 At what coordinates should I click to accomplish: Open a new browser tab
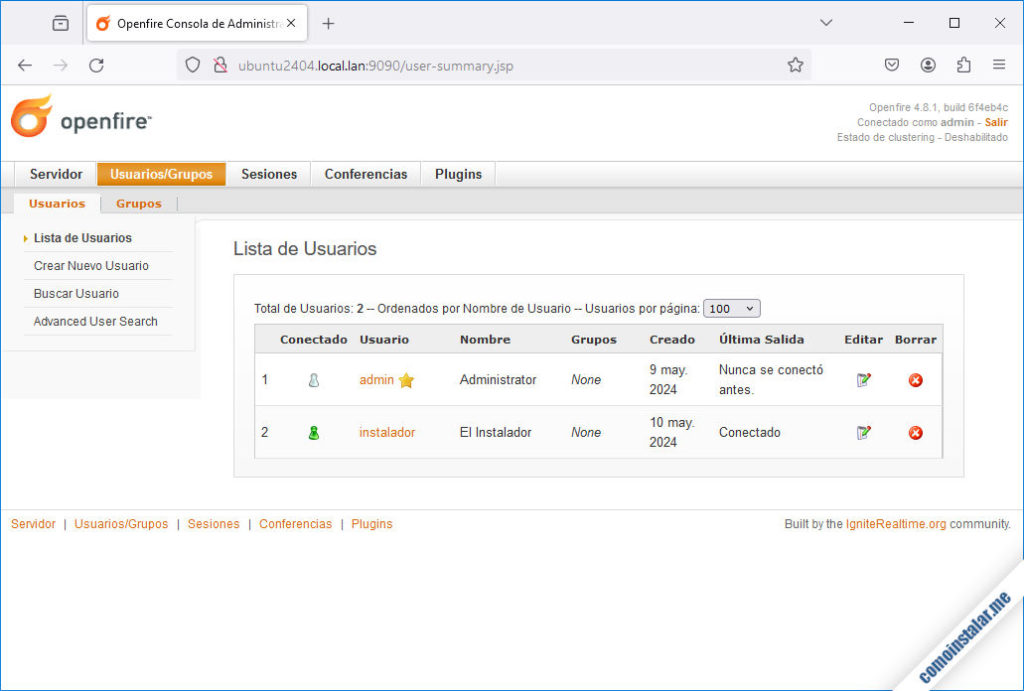pyautogui.click(x=328, y=24)
